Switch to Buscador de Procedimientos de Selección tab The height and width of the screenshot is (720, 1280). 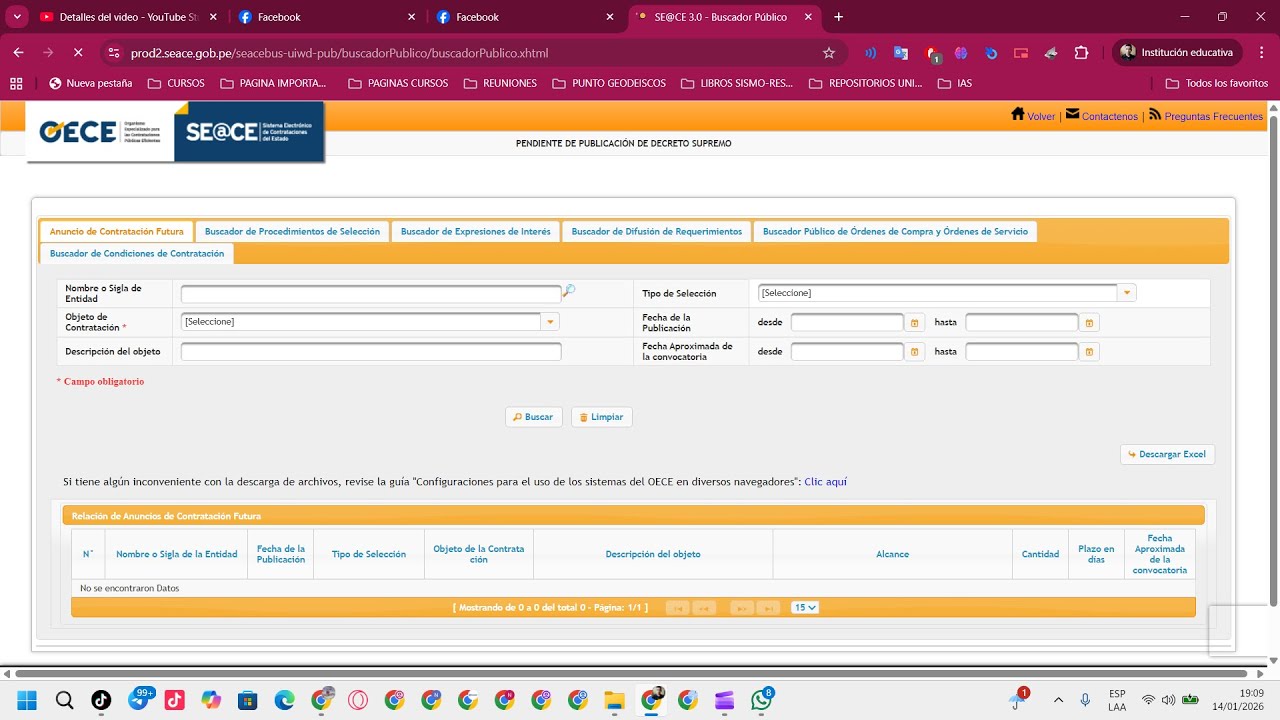pyautogui.click(x=292, y=231)
